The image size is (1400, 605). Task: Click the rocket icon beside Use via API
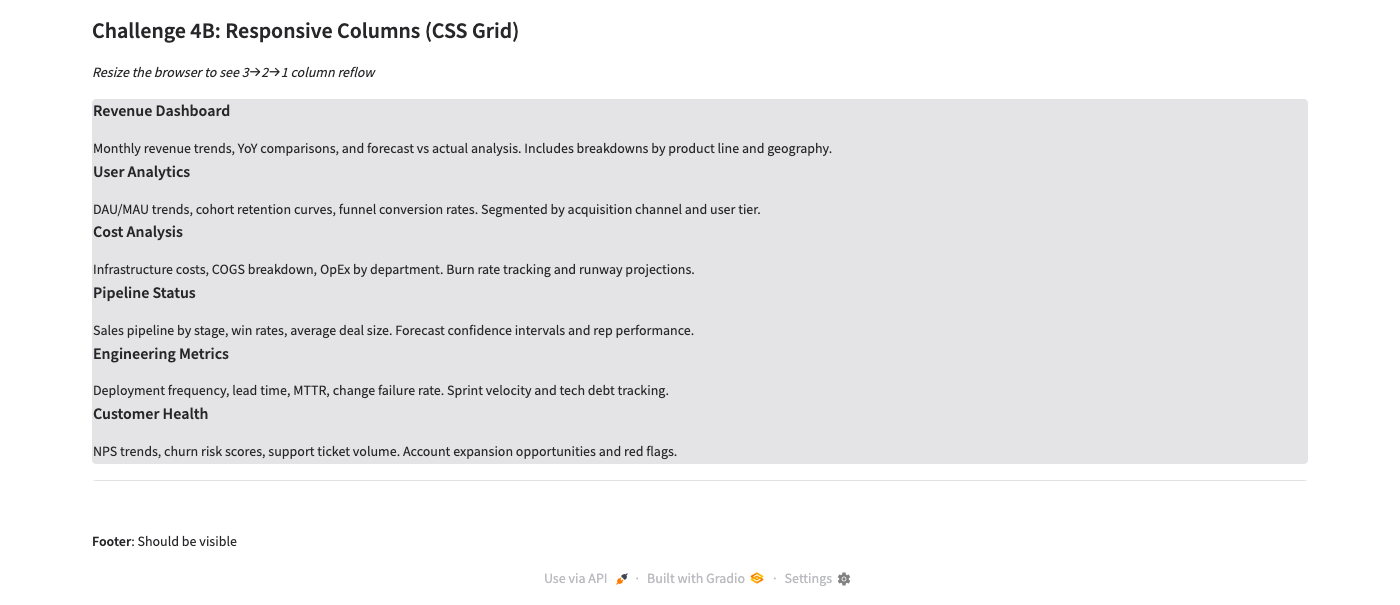(x=622, y=579)
